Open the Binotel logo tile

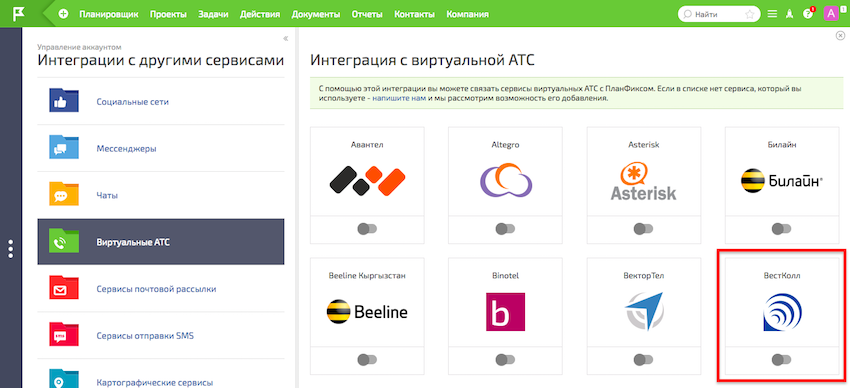[505, 312]
